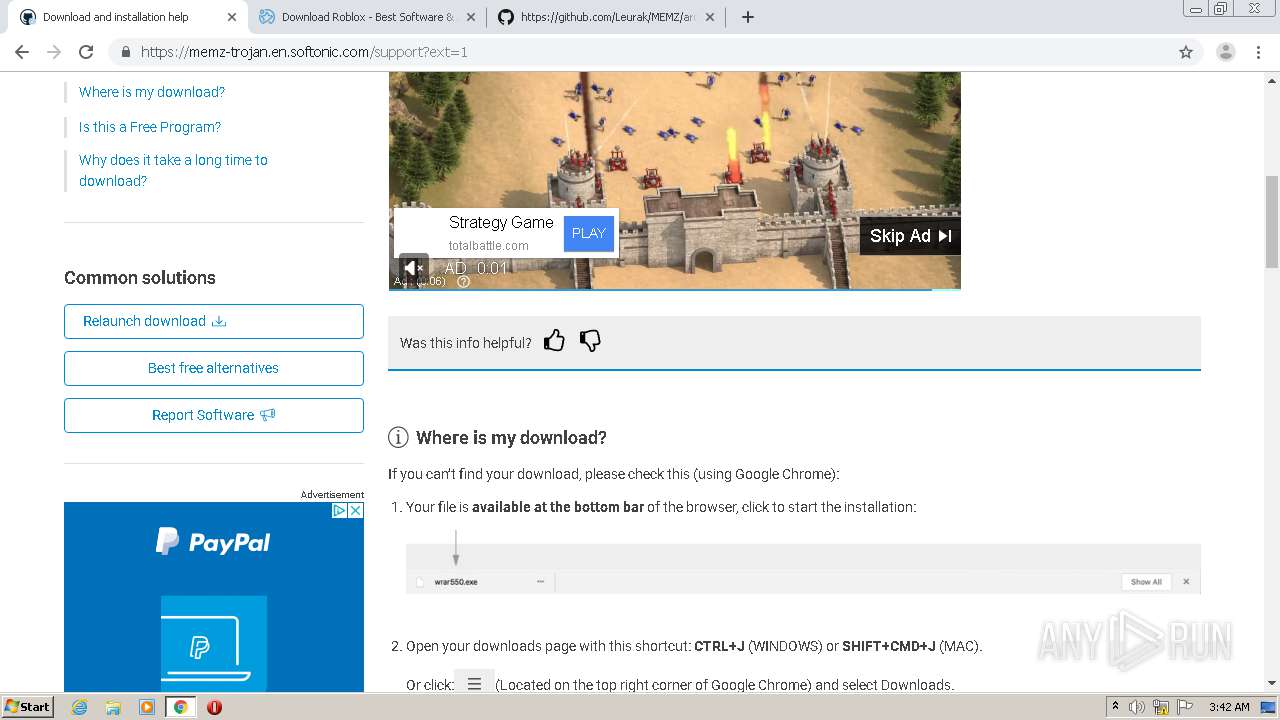Unmute the video ad sound
The height and width of the screenshot is (720, 1280).
(x=413, y=268)
